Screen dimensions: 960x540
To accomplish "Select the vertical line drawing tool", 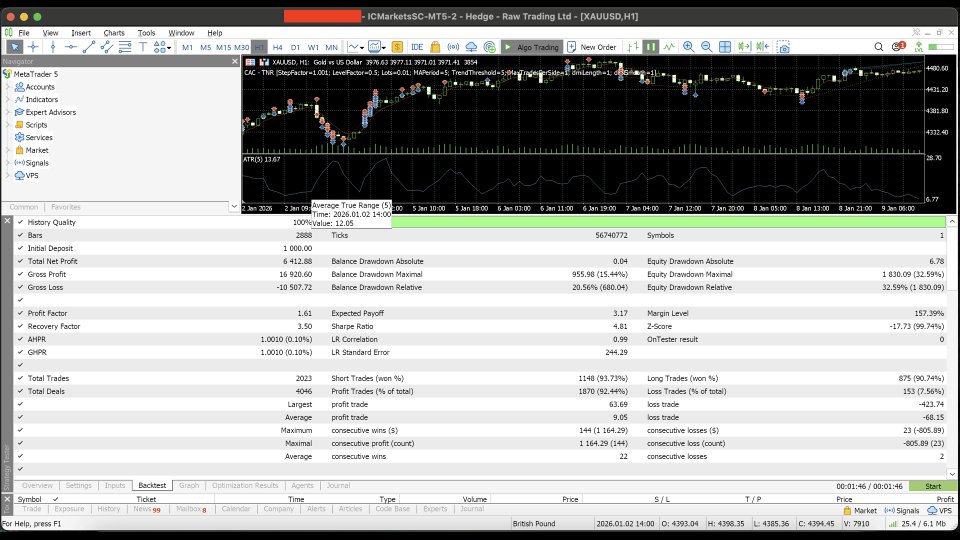I will click(53, 47).
